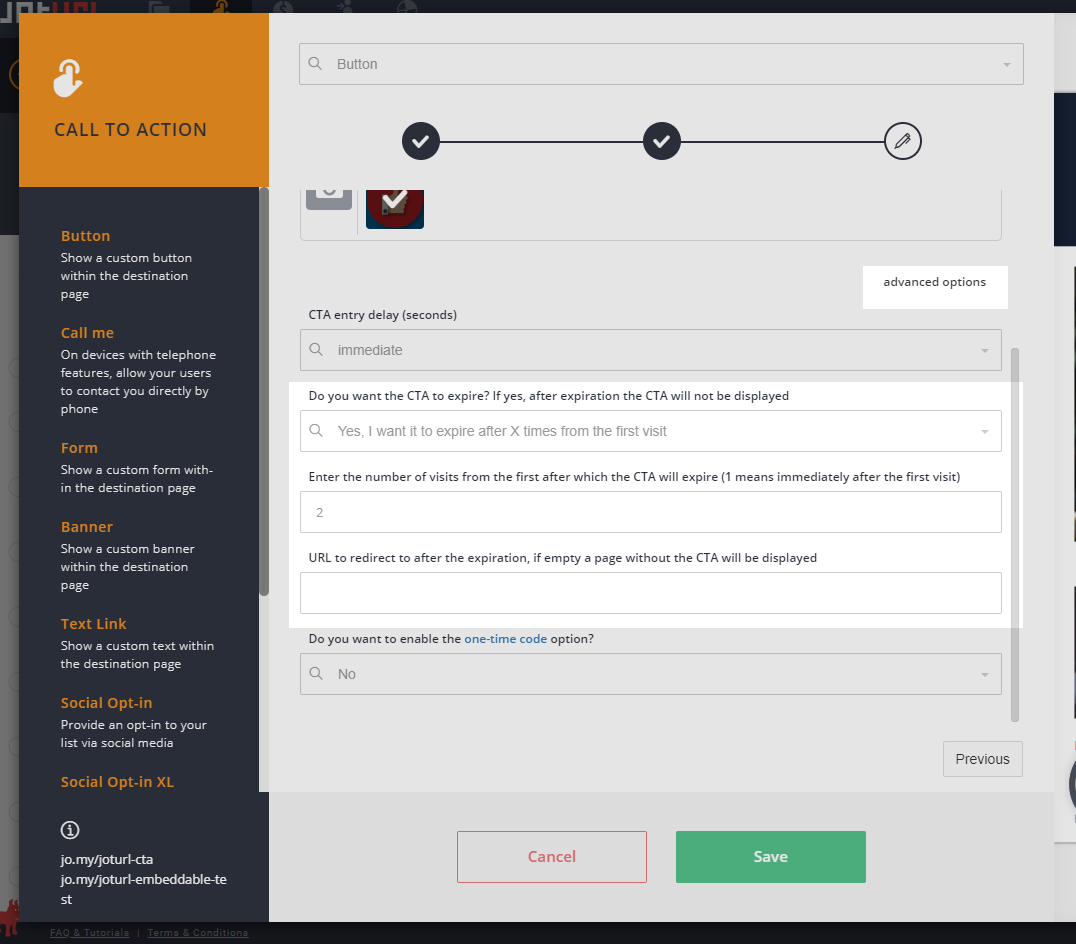Select Text Link CTA type in sidebar
Image resolution: width=1076 pixels, height=944 pixels.
(x=94, y=624)
